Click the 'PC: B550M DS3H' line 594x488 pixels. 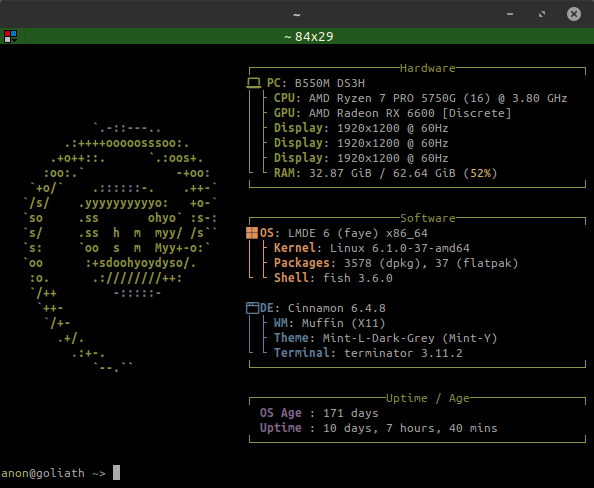316,83
